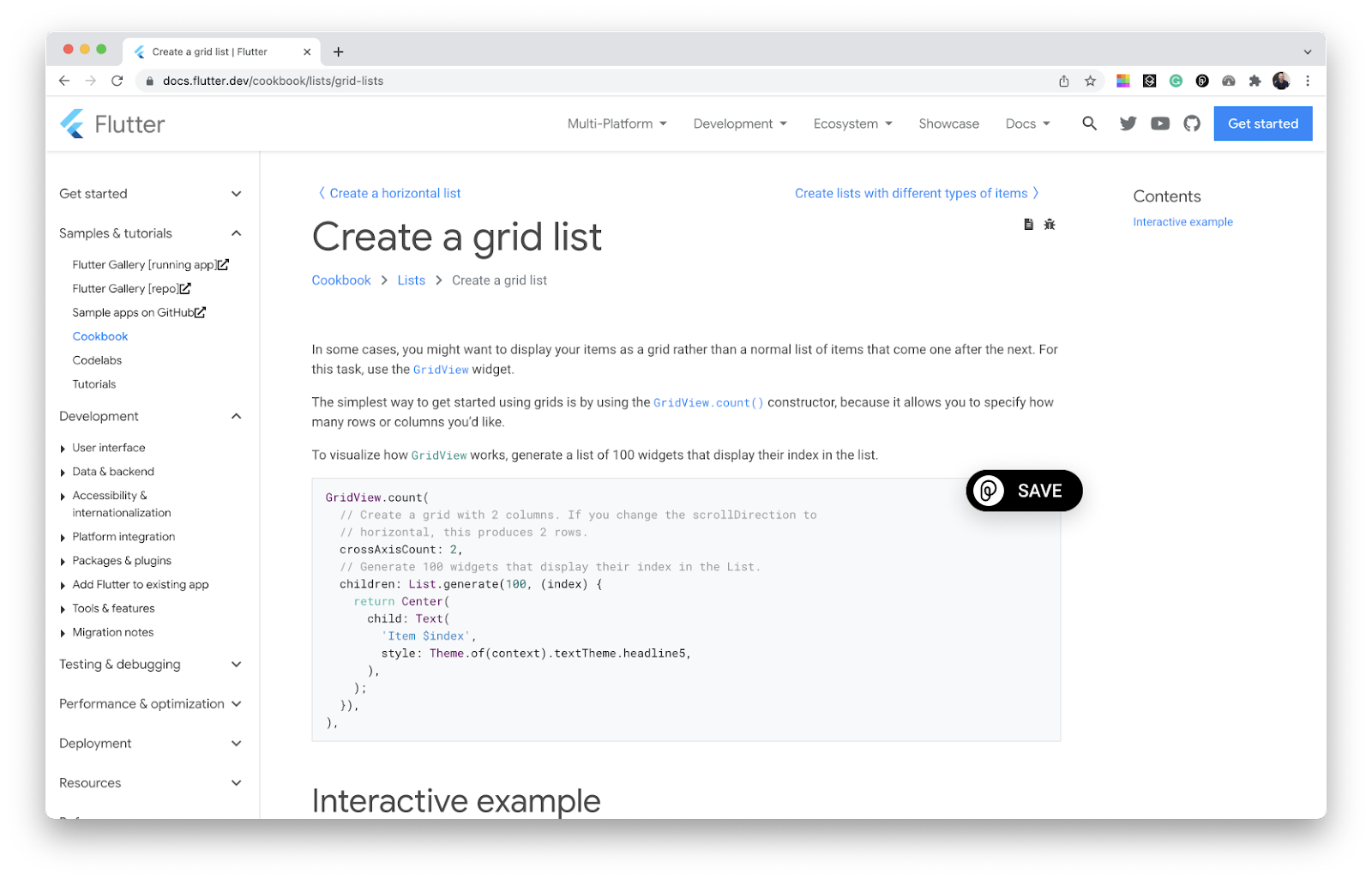The height and width of the screenshot is (880, 1372).
Task: Visit Flutter's Twitter via the bird icon
Action: (1128, 124)
